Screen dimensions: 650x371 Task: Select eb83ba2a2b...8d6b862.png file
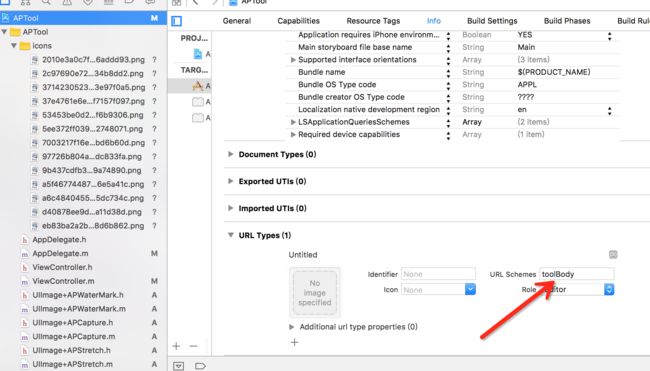[93, 226]
